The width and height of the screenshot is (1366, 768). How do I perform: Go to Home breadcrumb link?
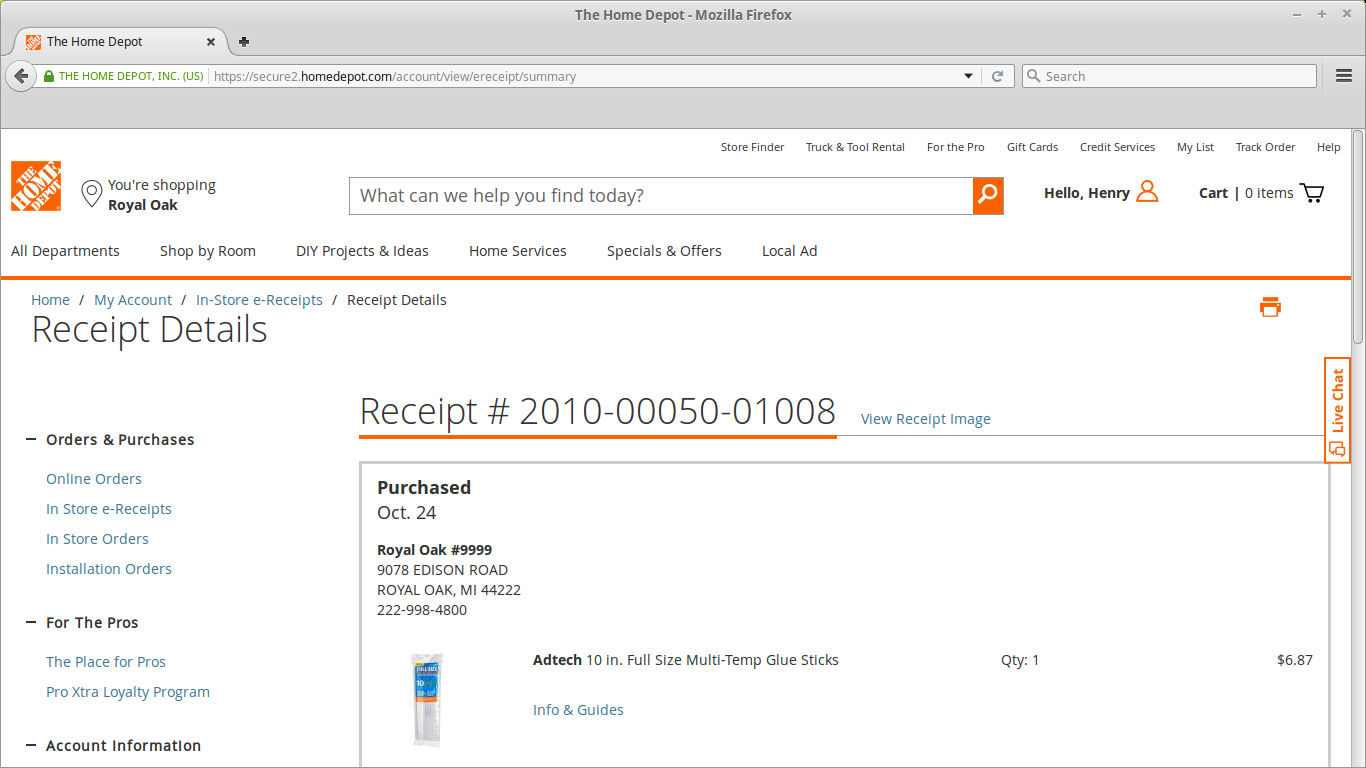click(50, 300)
